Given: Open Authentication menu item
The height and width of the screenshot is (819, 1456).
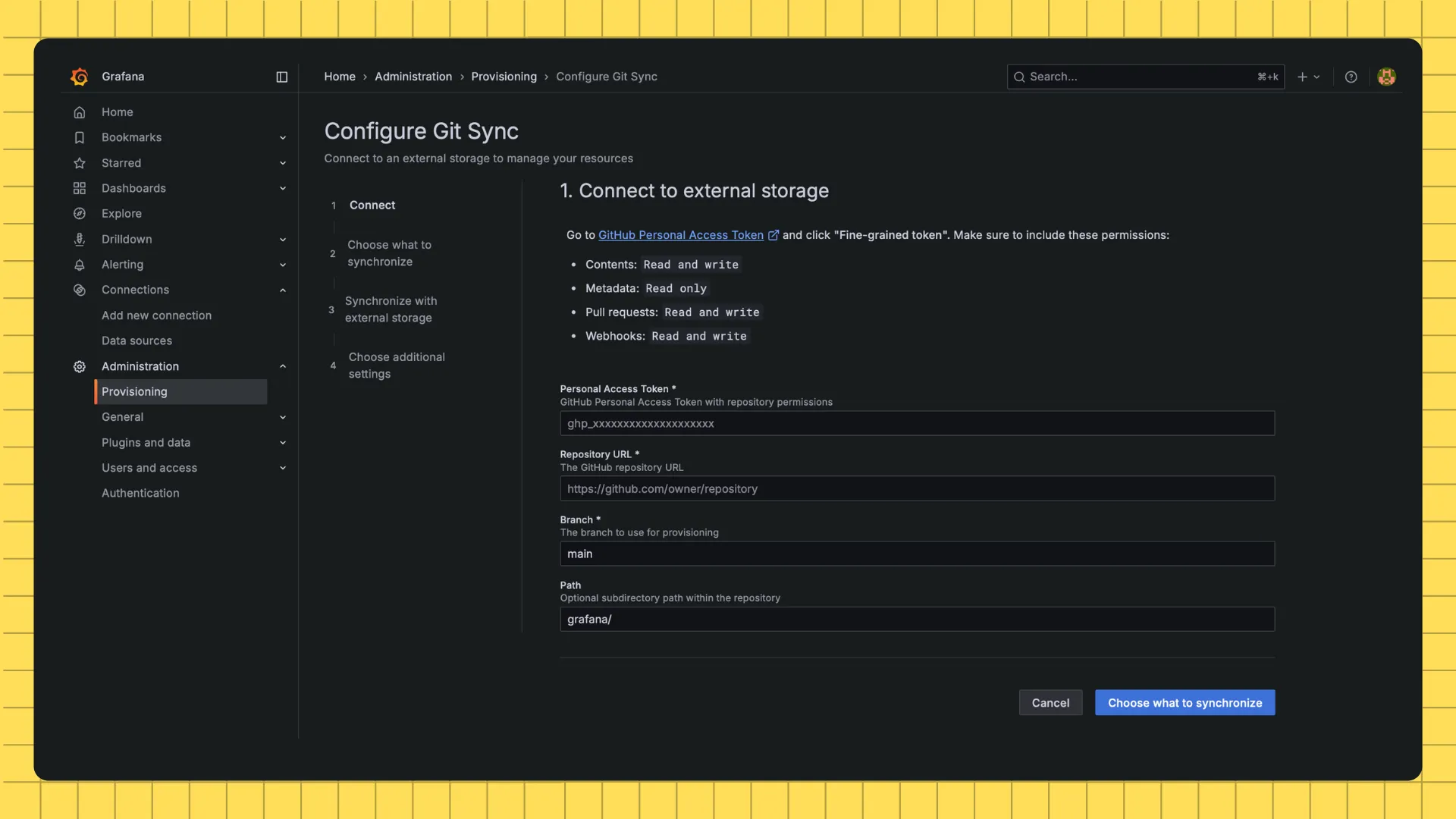Looking at the screenshot, I should [140, 493].
